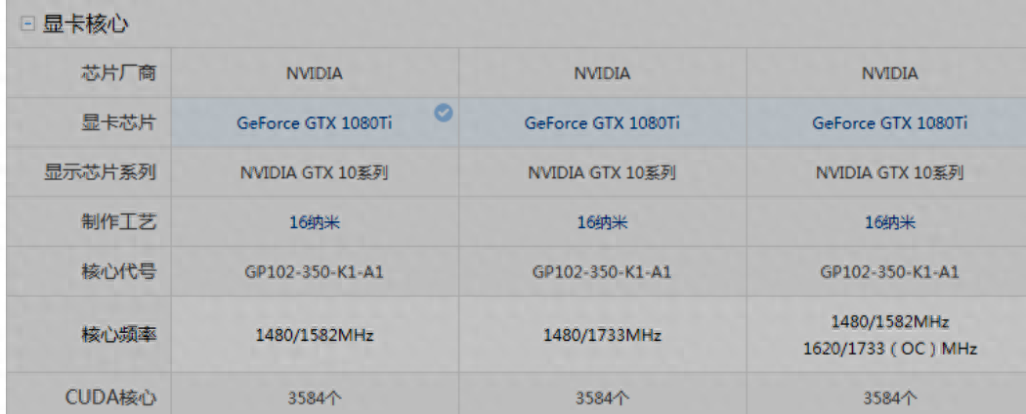The image size is (1026, 414).
Task: Click the 16纳米 link in the last product column
Action: 889,222
